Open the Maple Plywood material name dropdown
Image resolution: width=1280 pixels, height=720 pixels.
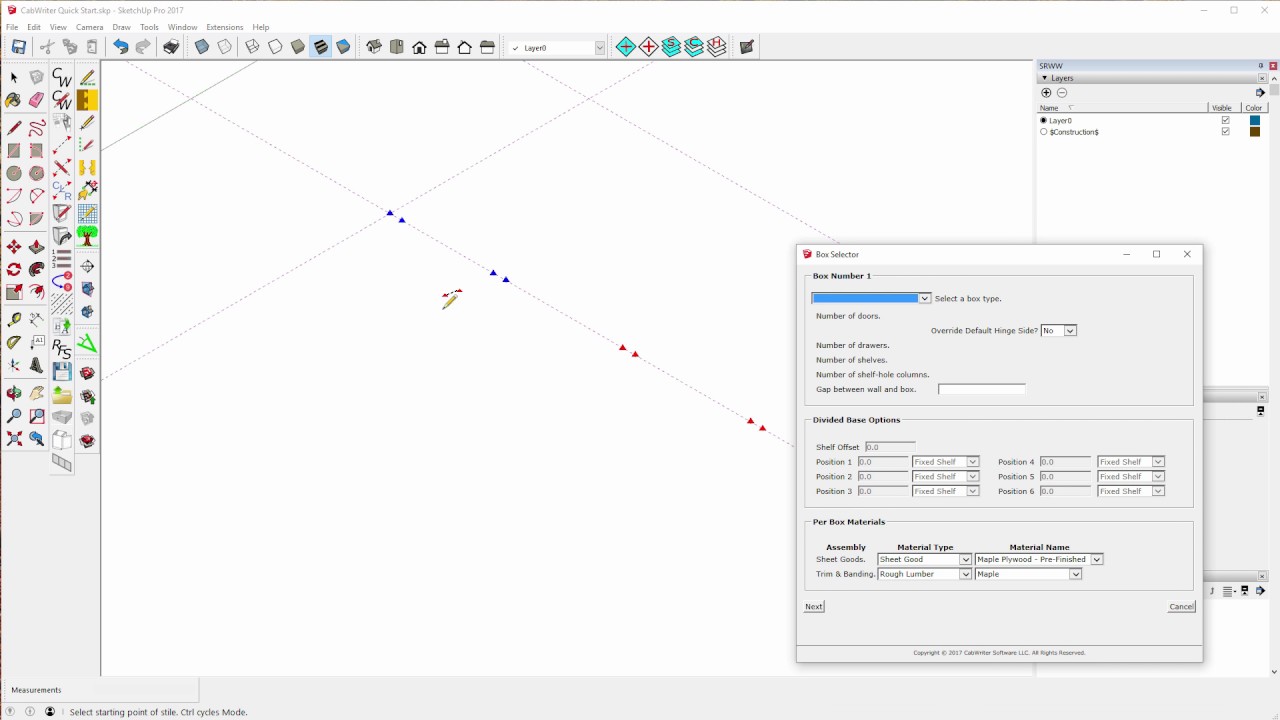(1096, 560)
